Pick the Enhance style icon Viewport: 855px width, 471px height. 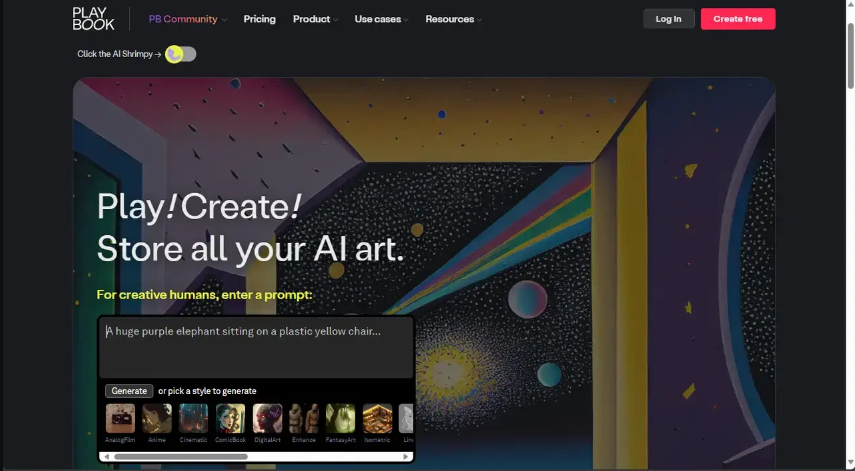304,418
